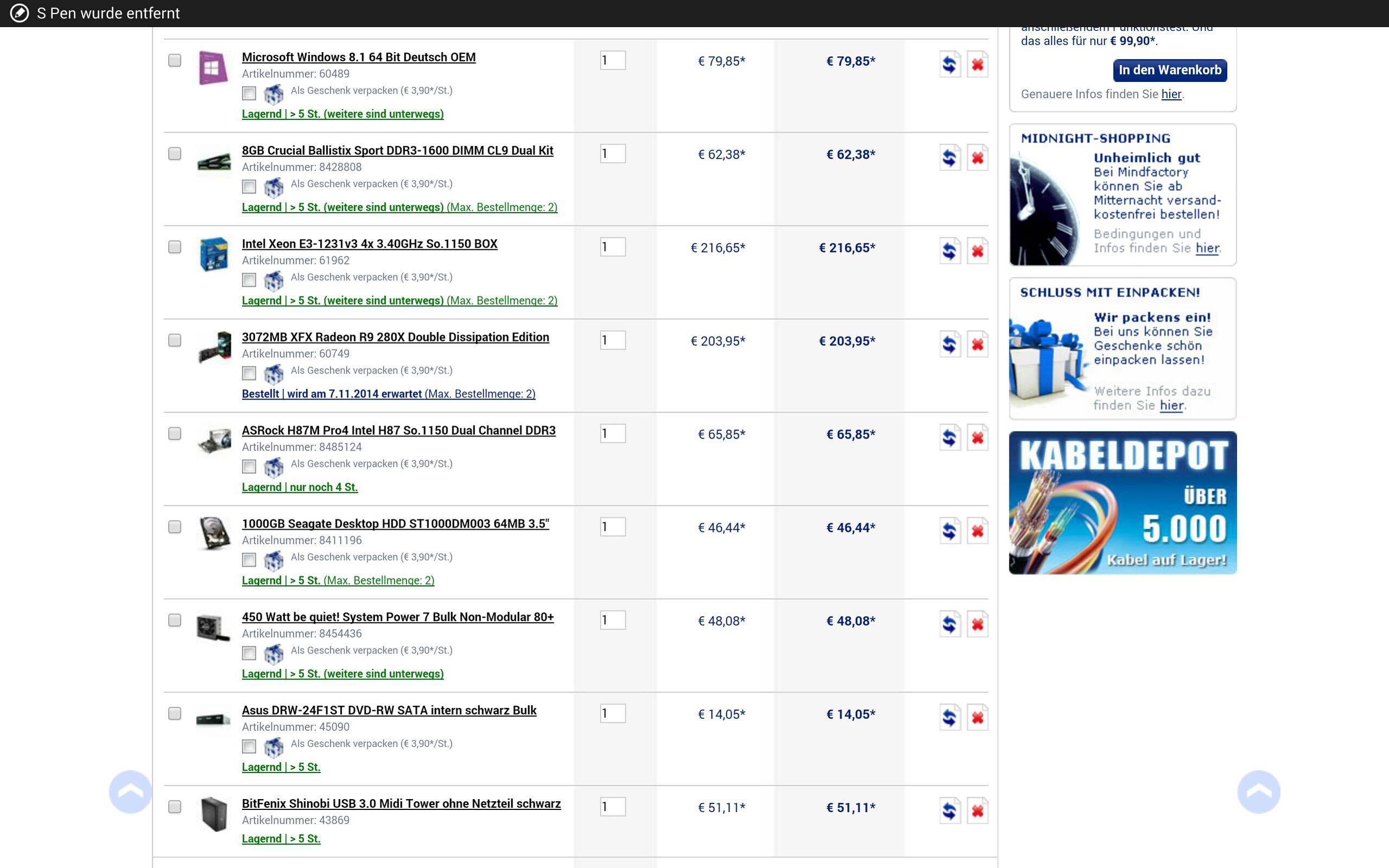Enable gift wrap for Intel Xeon item
The height and width of the screenshot is (868, 1389).
click(x=249, y=280)
